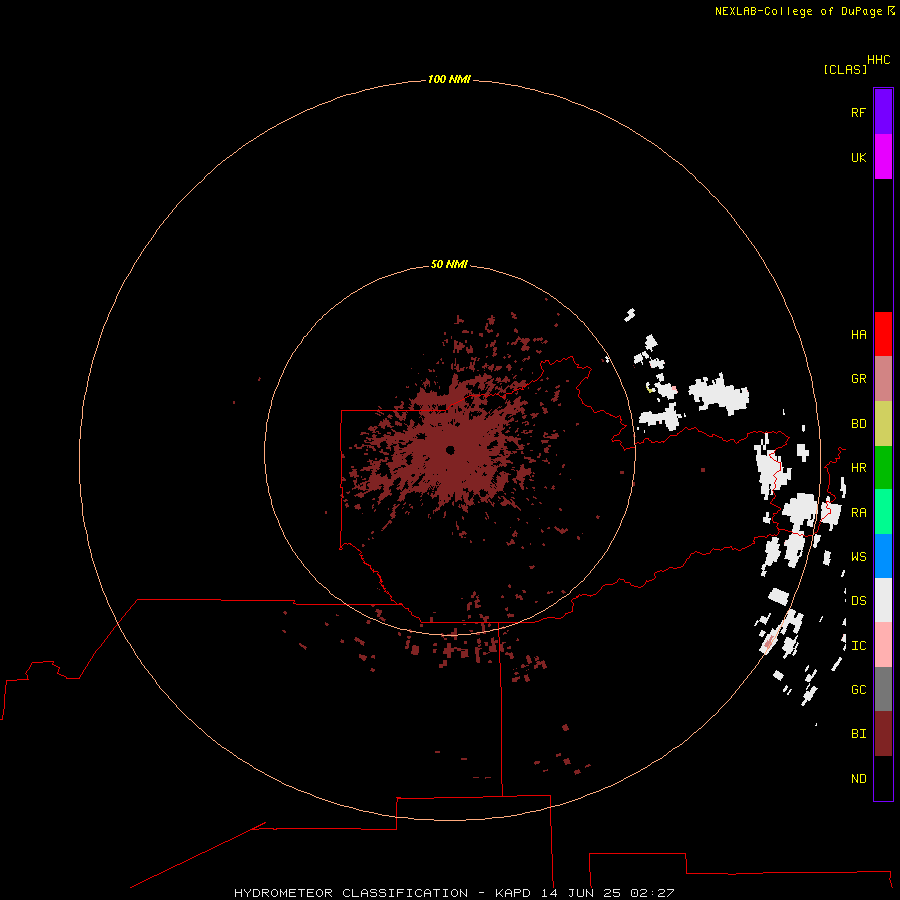Click the UK legend label
This screenshot has height=900, width=900.
click(x=858, y=157)
